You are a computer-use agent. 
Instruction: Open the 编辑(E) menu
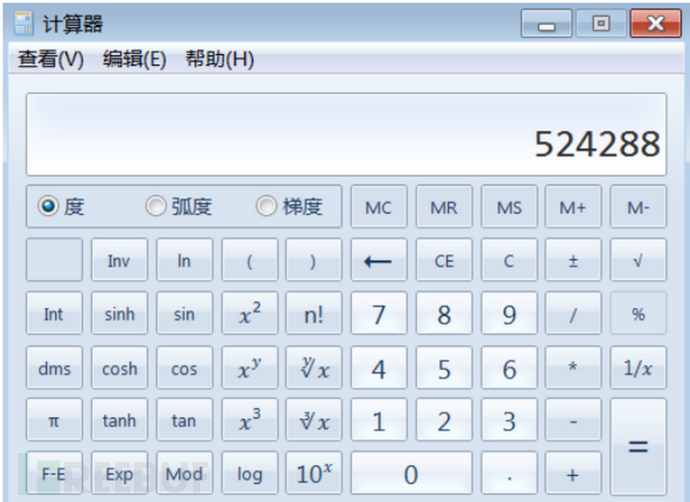(135, 60)
